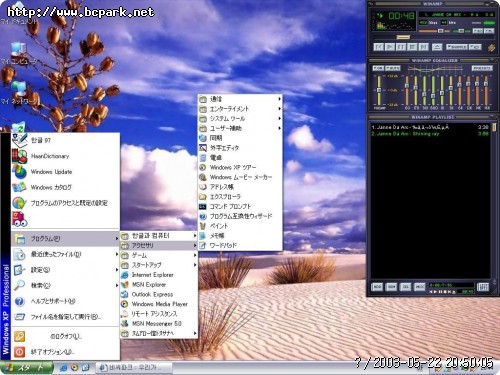
Task: Open ワードパッド
Action: tap(240, 245)
